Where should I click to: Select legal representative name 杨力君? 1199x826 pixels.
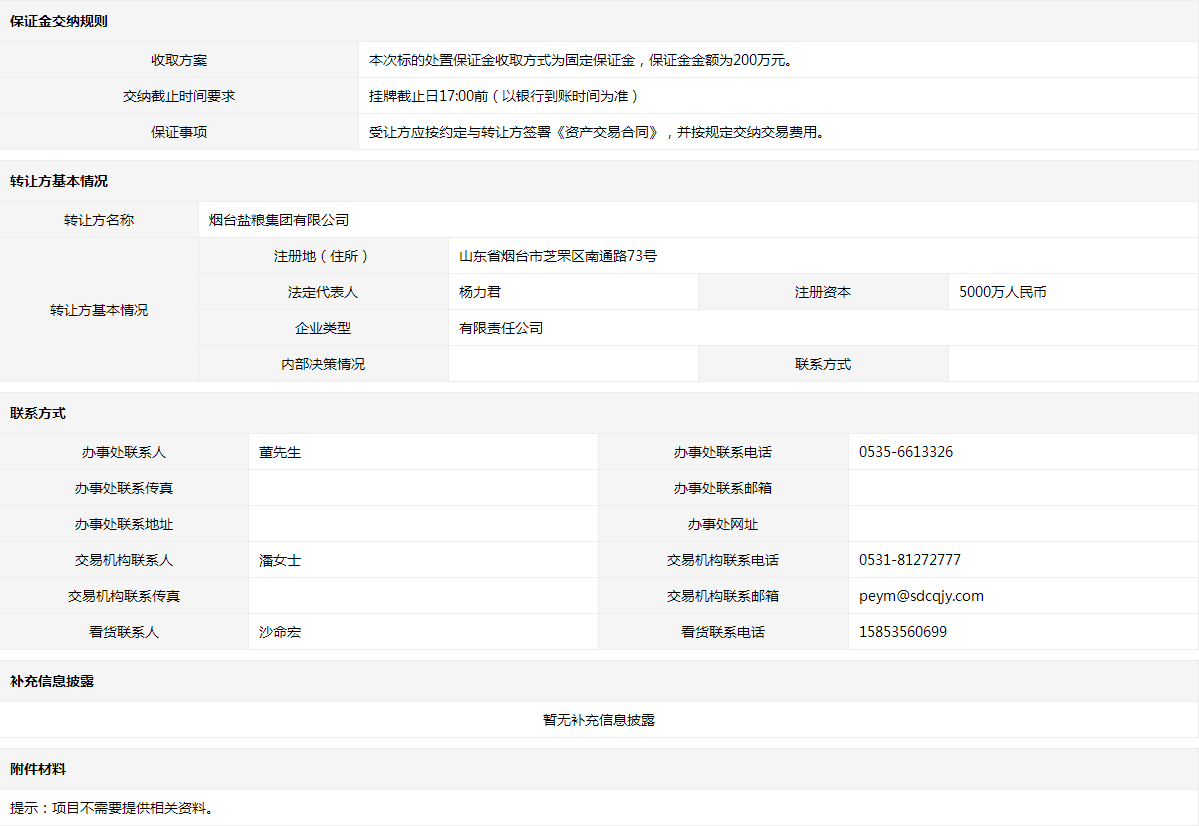point(479,291)
